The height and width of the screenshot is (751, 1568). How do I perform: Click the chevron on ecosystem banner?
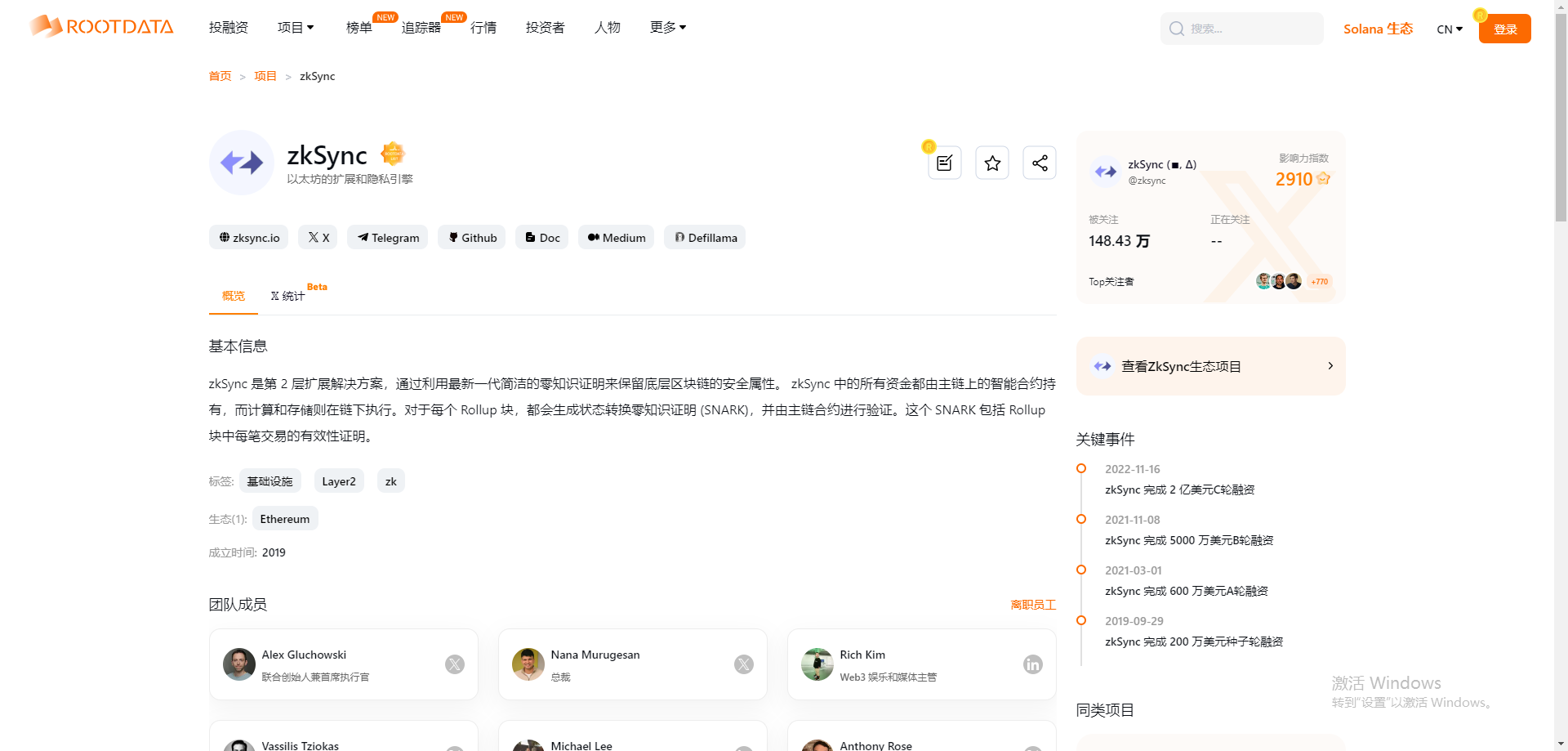pyautogui.click(x=1330, y=366)
